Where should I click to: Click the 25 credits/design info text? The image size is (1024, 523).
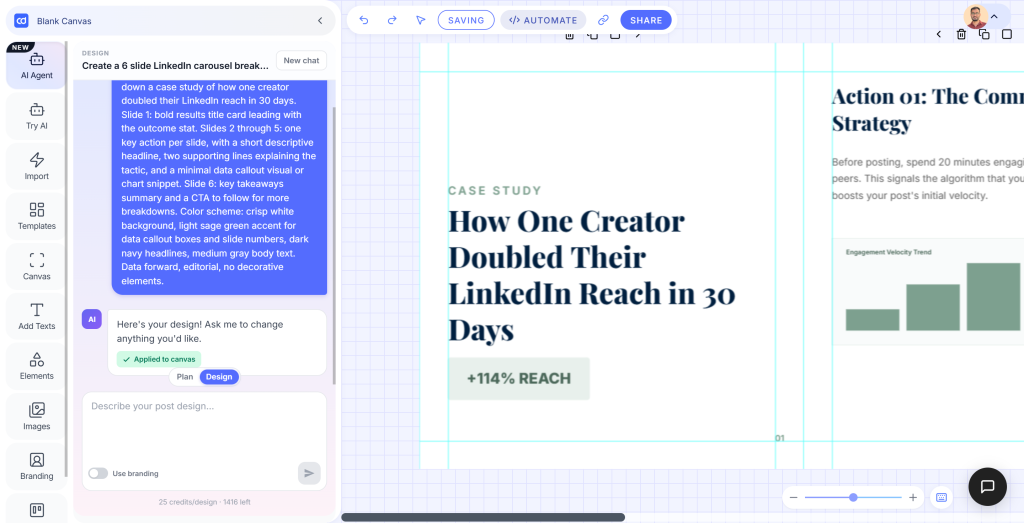(204, 502)
